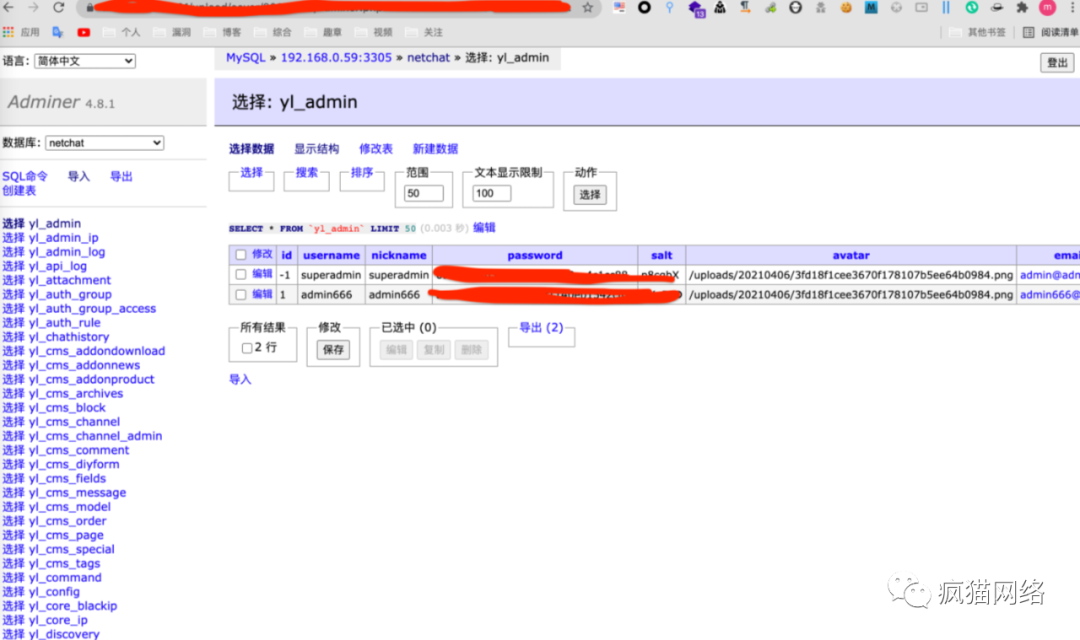Open the 阅读清单 reading list
The height and width of the screenshot is (640, 1080).
[1051, 32]
